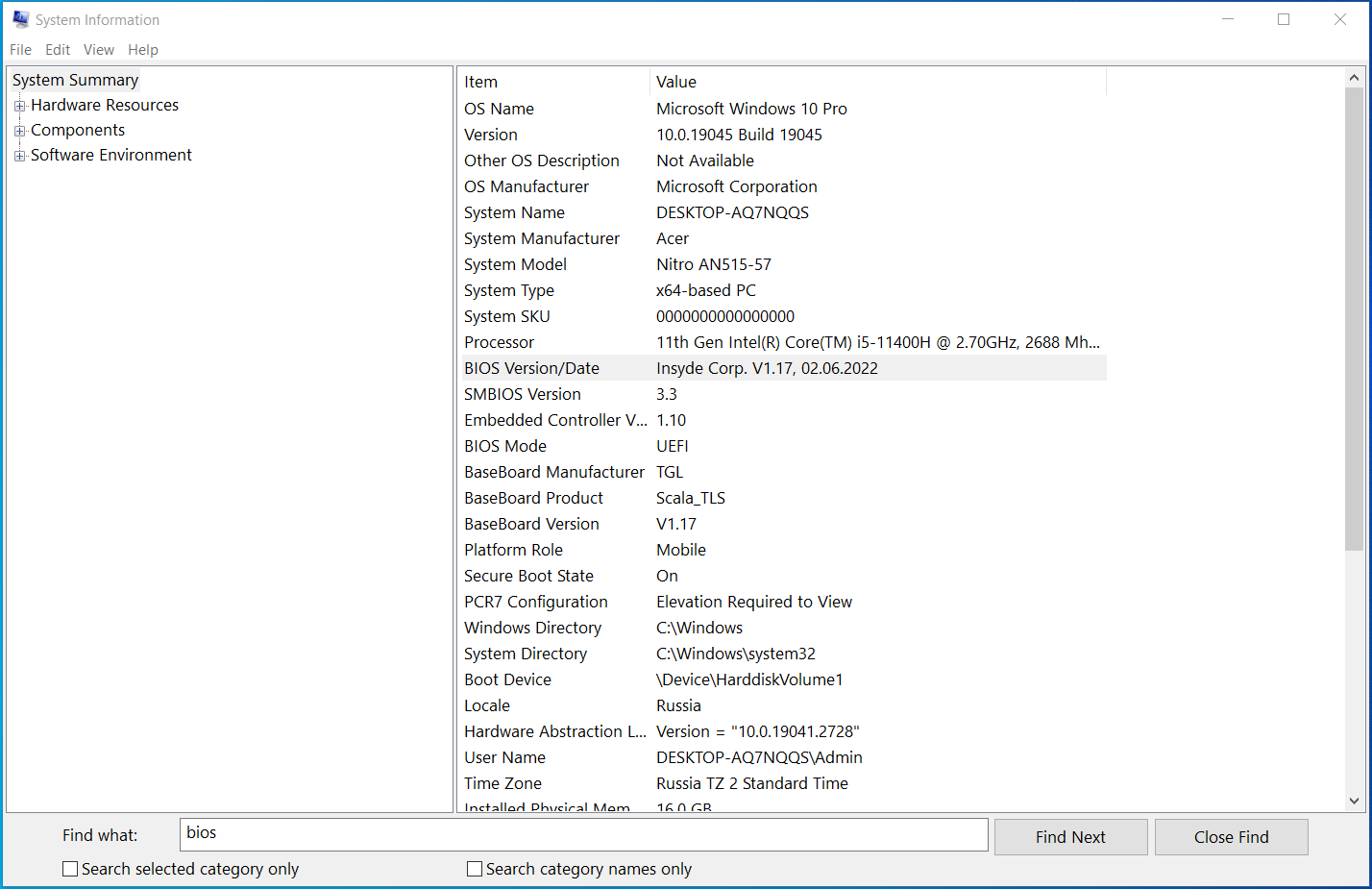1372x889 pixels.
Task: Select the Hardware Abstraction Layer row
Action: coord(783,731)
